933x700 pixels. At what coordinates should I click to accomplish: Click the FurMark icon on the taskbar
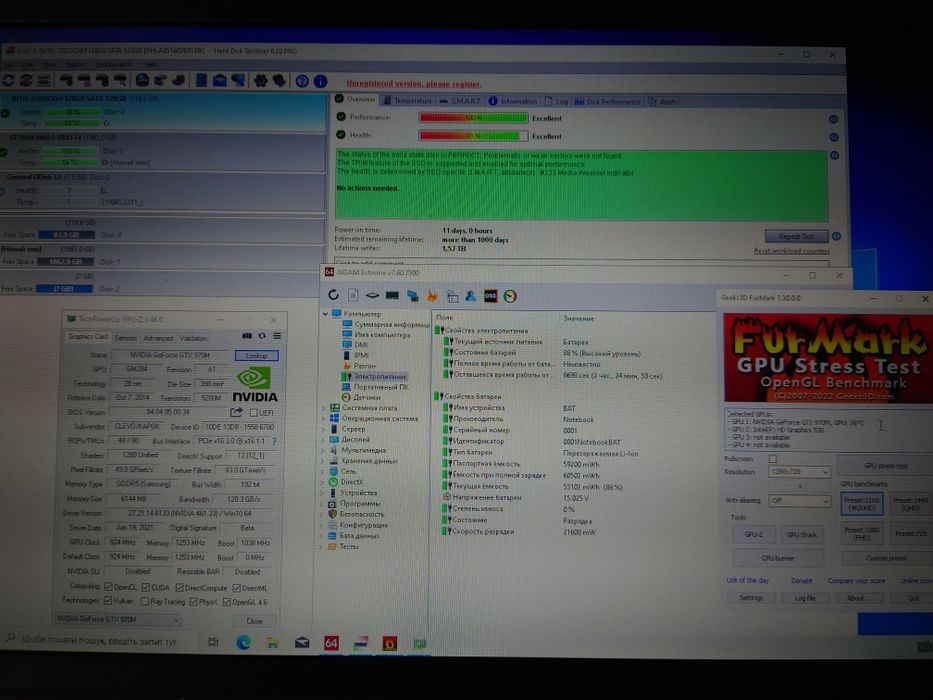(x=390, y=643)
